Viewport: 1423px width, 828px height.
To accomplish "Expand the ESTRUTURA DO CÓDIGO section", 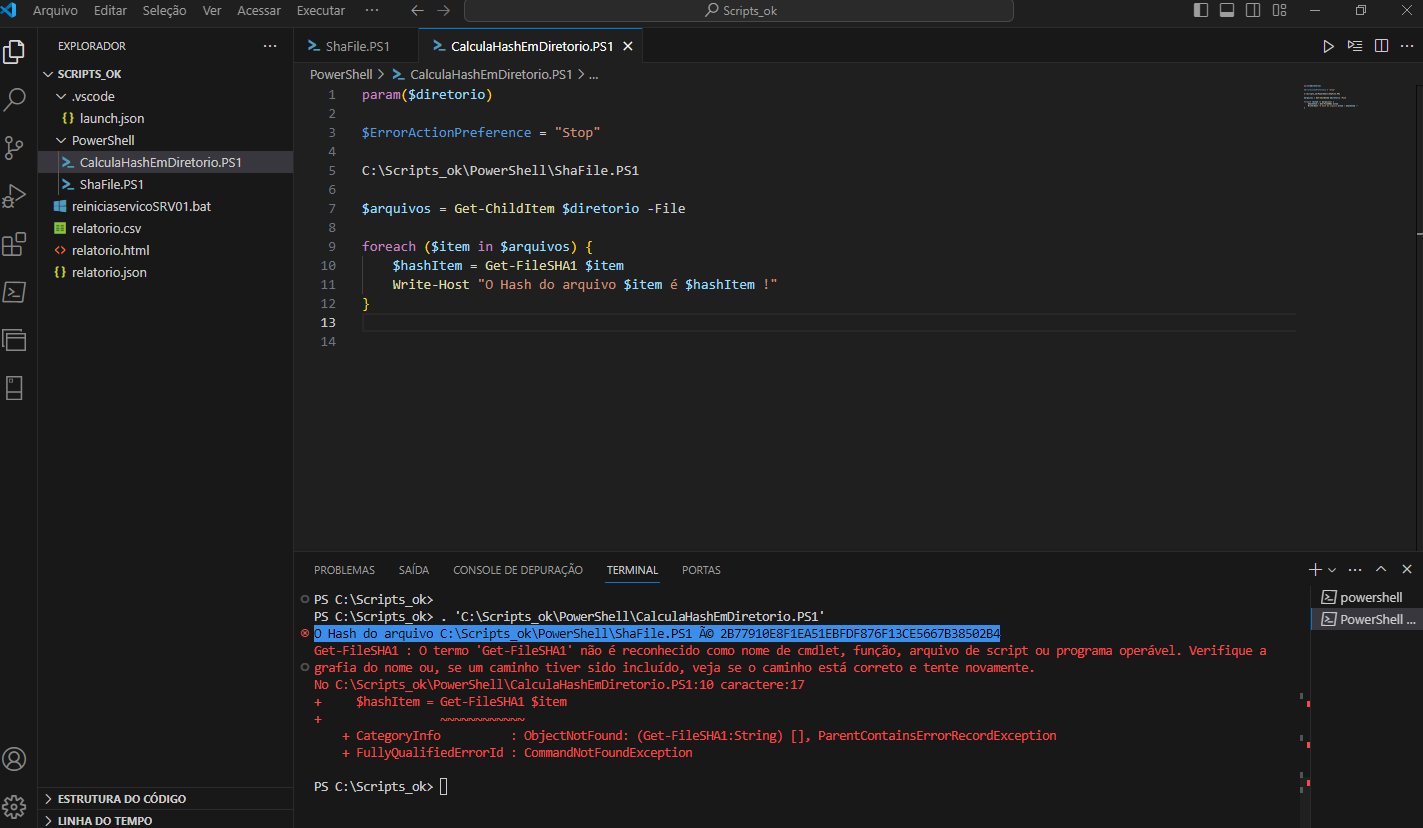I will 166,799.
